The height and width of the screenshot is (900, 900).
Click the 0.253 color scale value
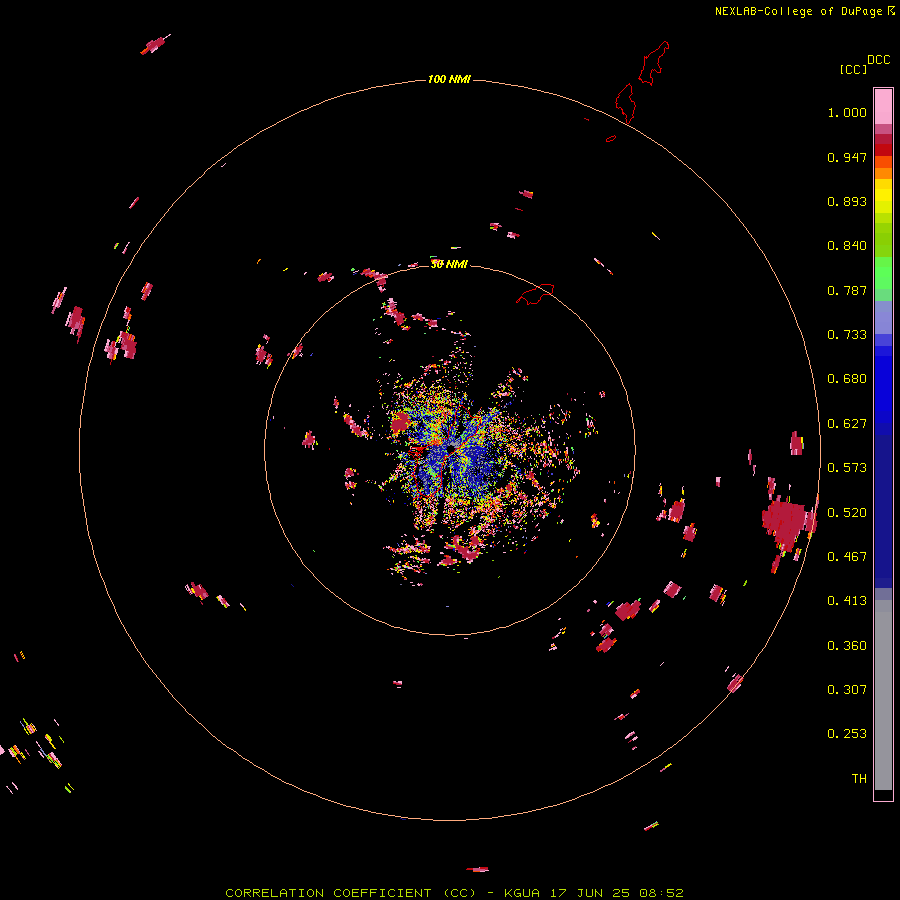click(x=847, y=734)
